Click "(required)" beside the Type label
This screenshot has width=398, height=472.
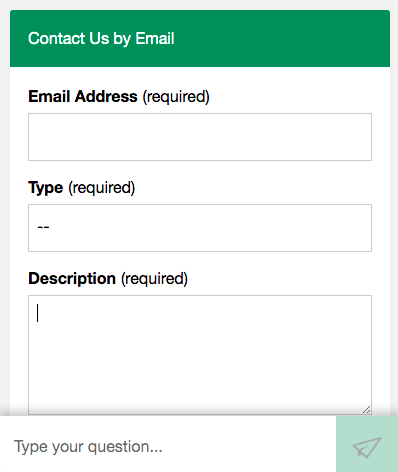[102, 188]
